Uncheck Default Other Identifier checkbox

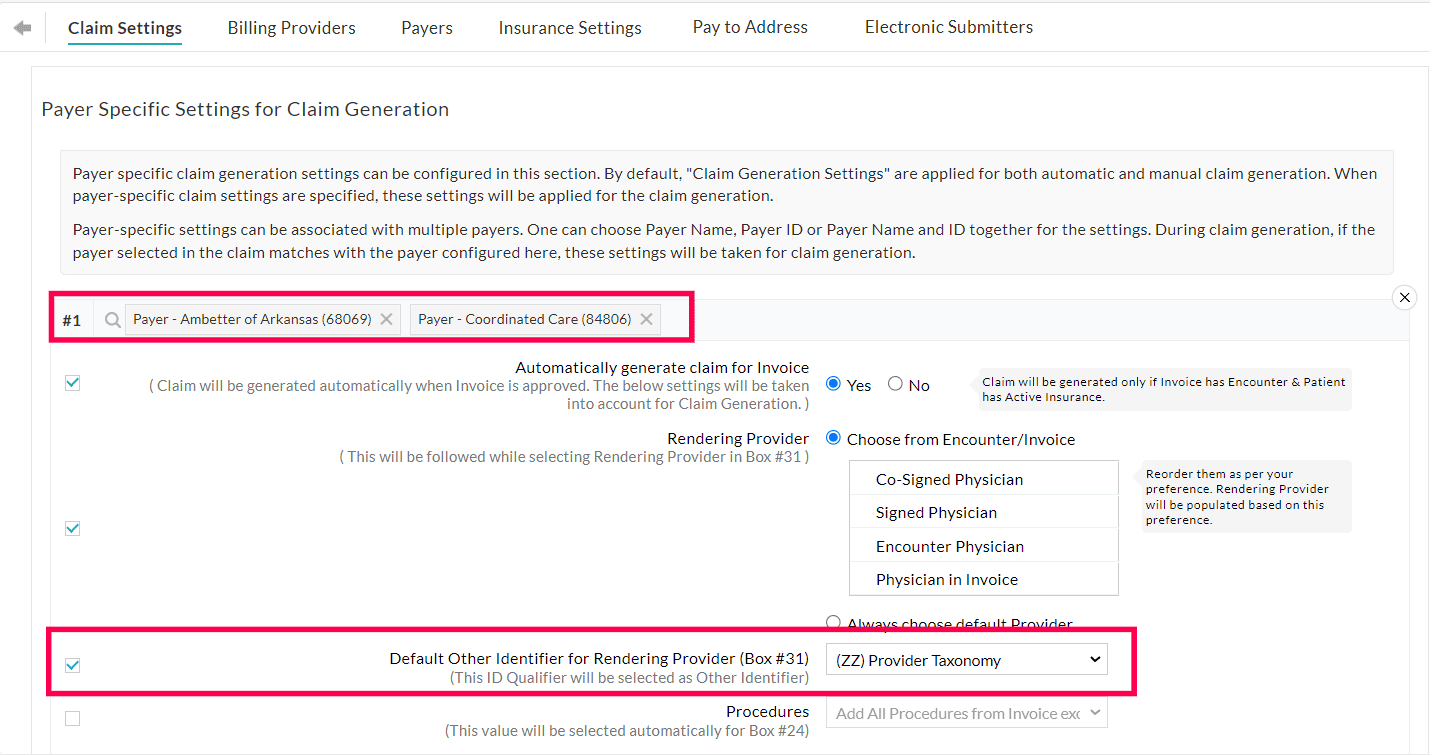click(72, 665)
